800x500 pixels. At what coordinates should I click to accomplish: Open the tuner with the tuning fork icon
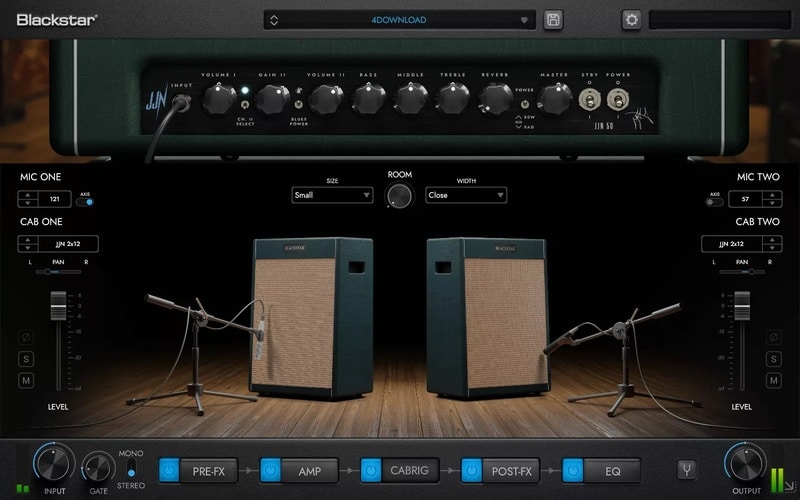tap(688, 470)
